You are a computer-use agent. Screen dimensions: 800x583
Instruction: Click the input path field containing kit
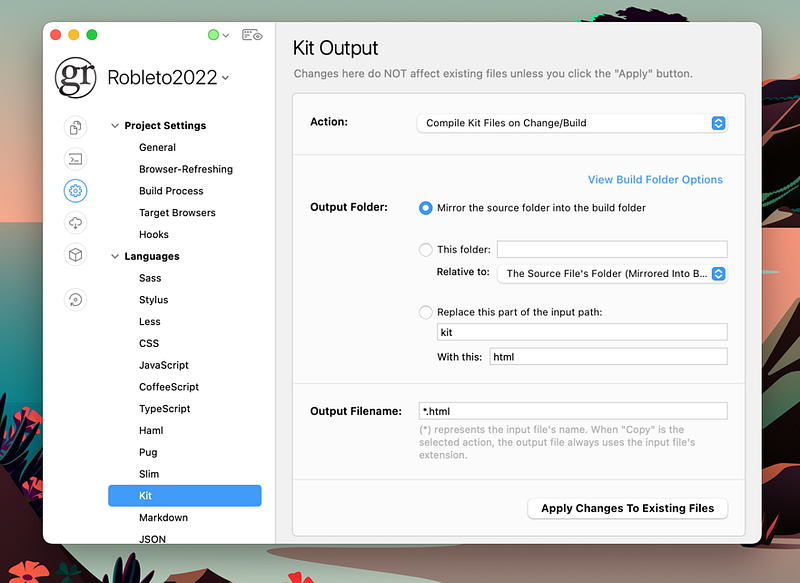(x=582, y=332)
